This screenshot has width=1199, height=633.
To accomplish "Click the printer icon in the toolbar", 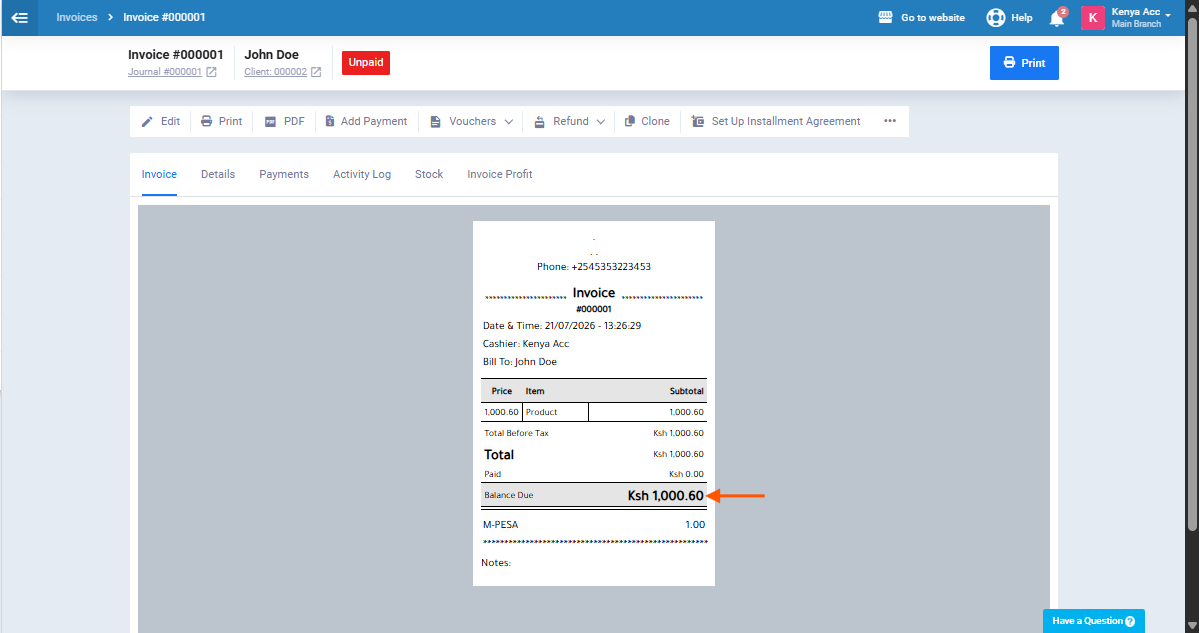I will click(x=206, y=122).
